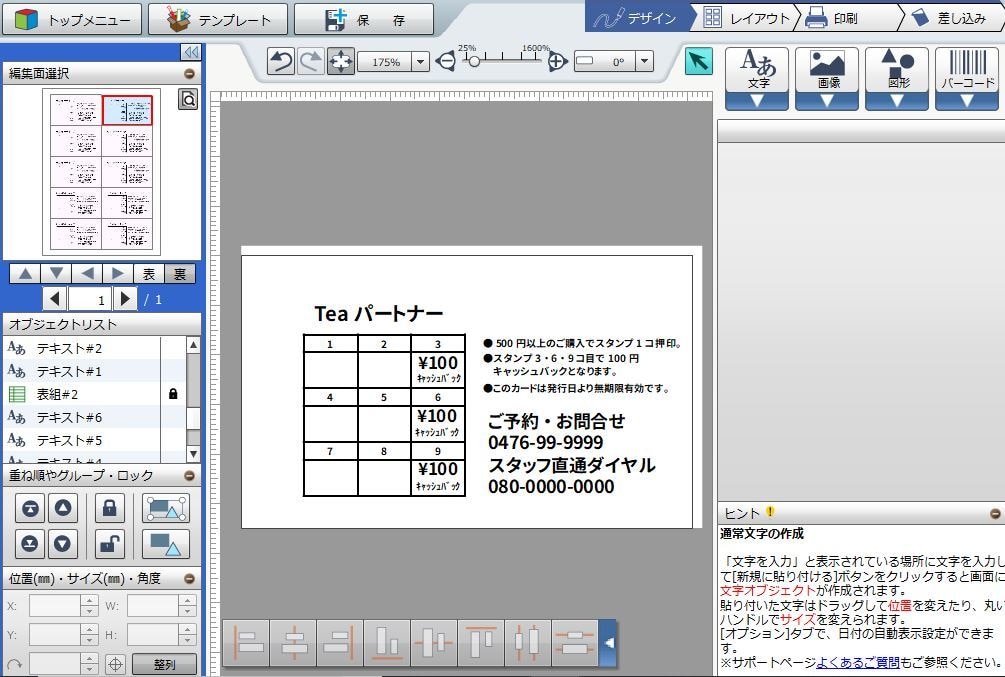
Task: Click the magnifier preview icon by thumbnails
Action: tap(188, 99)
